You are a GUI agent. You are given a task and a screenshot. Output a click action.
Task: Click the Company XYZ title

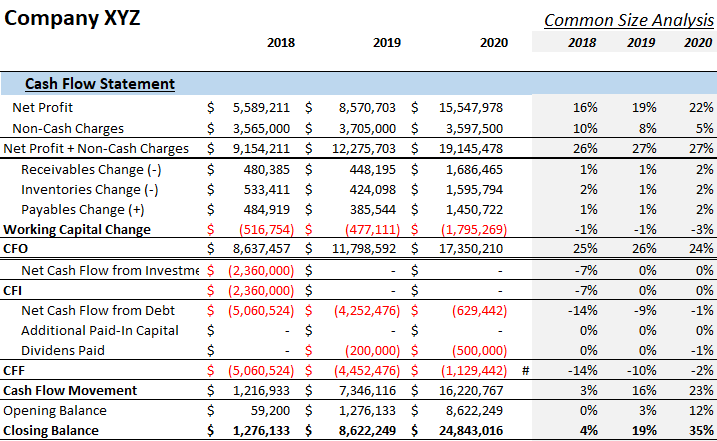(72, 18)
